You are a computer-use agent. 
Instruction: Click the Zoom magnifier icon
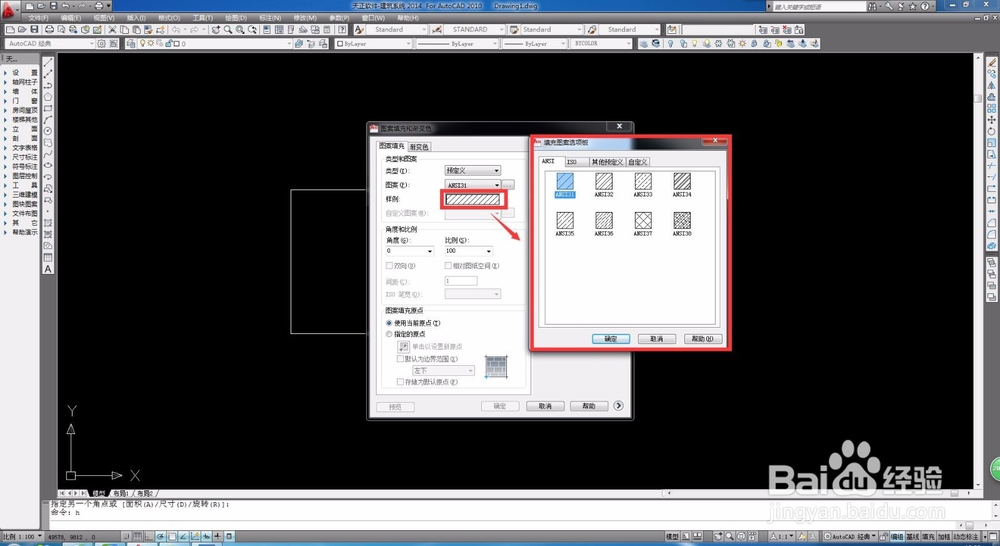(x=228, y=29)
